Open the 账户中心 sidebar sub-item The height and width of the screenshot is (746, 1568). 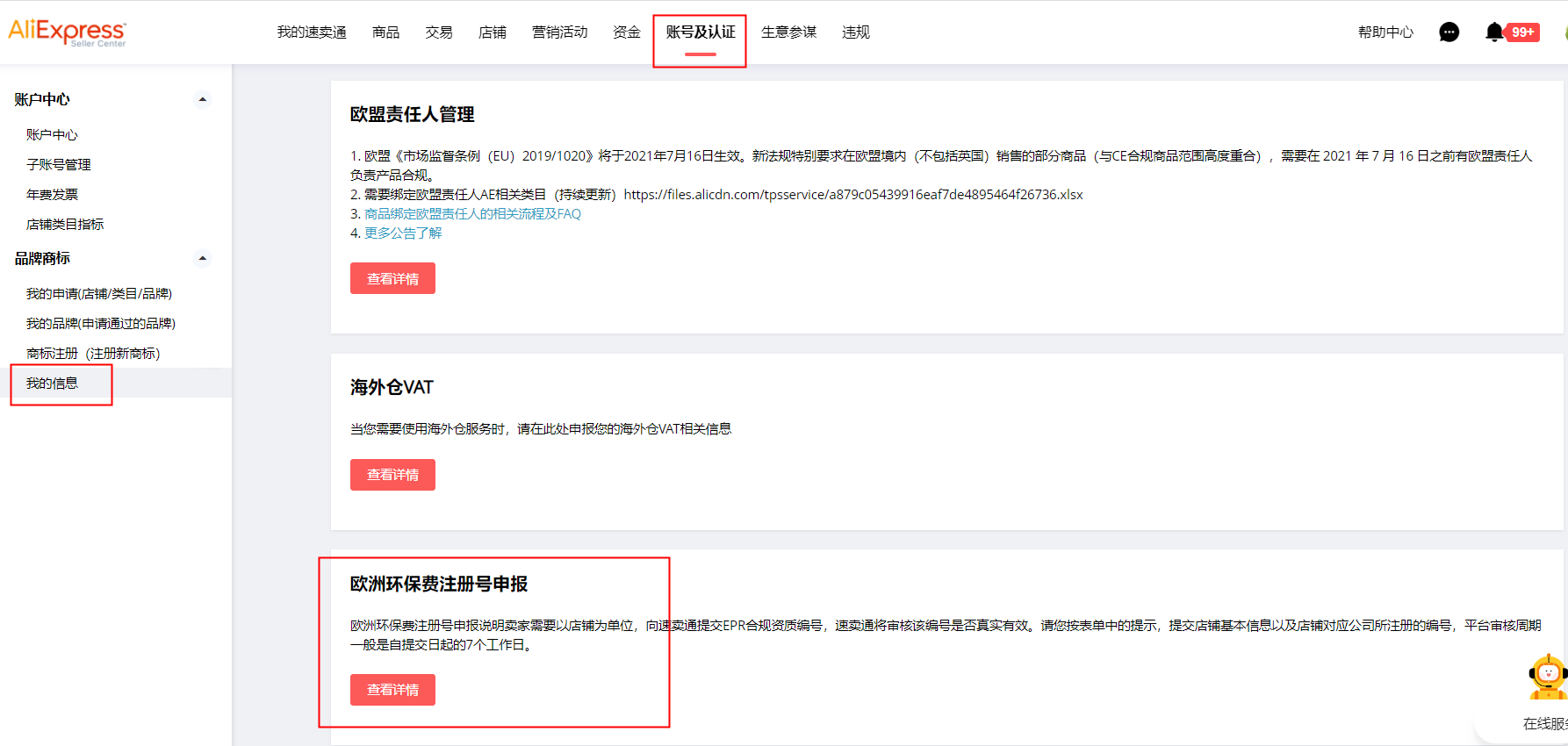(52, 134)
